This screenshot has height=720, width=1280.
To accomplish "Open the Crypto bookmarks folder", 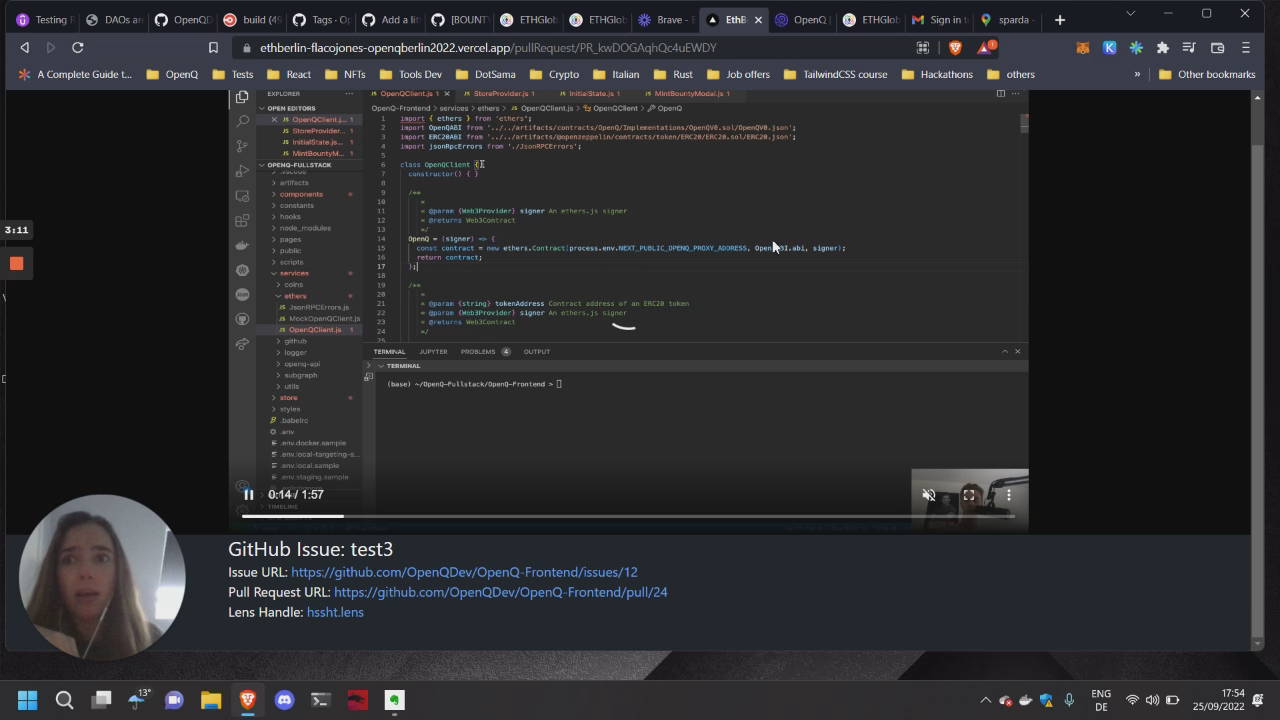I will (x=554, y=74).
